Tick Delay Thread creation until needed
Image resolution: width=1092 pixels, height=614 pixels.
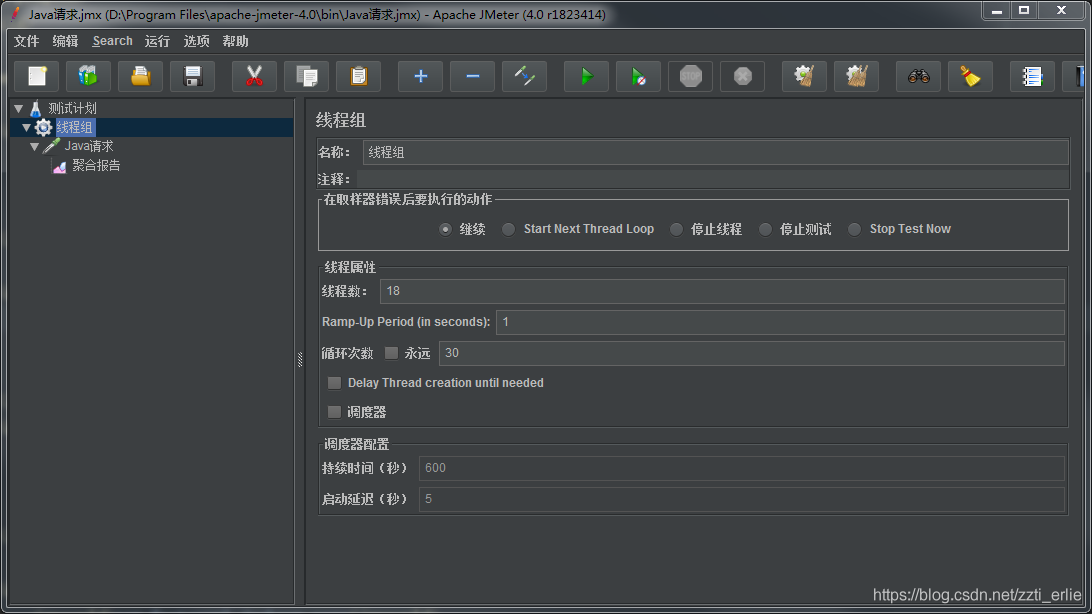(x=334, y=383)
